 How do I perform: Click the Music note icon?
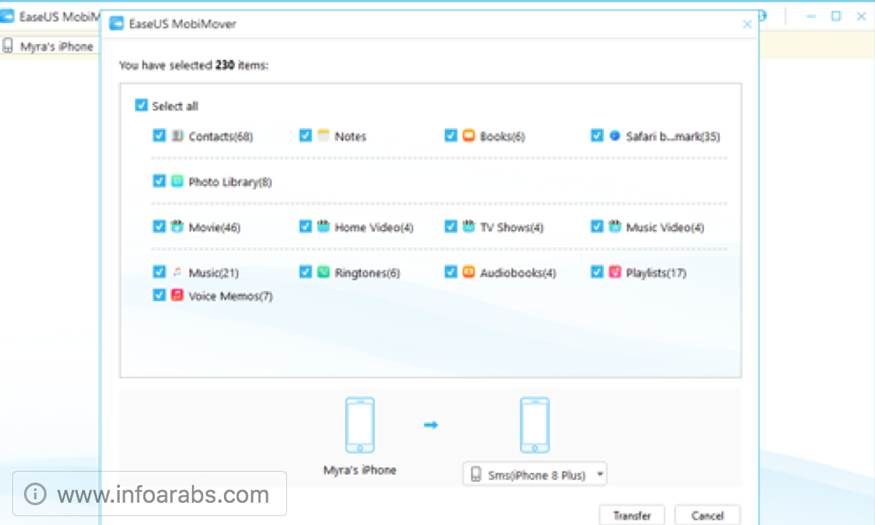tap(177, 272)
